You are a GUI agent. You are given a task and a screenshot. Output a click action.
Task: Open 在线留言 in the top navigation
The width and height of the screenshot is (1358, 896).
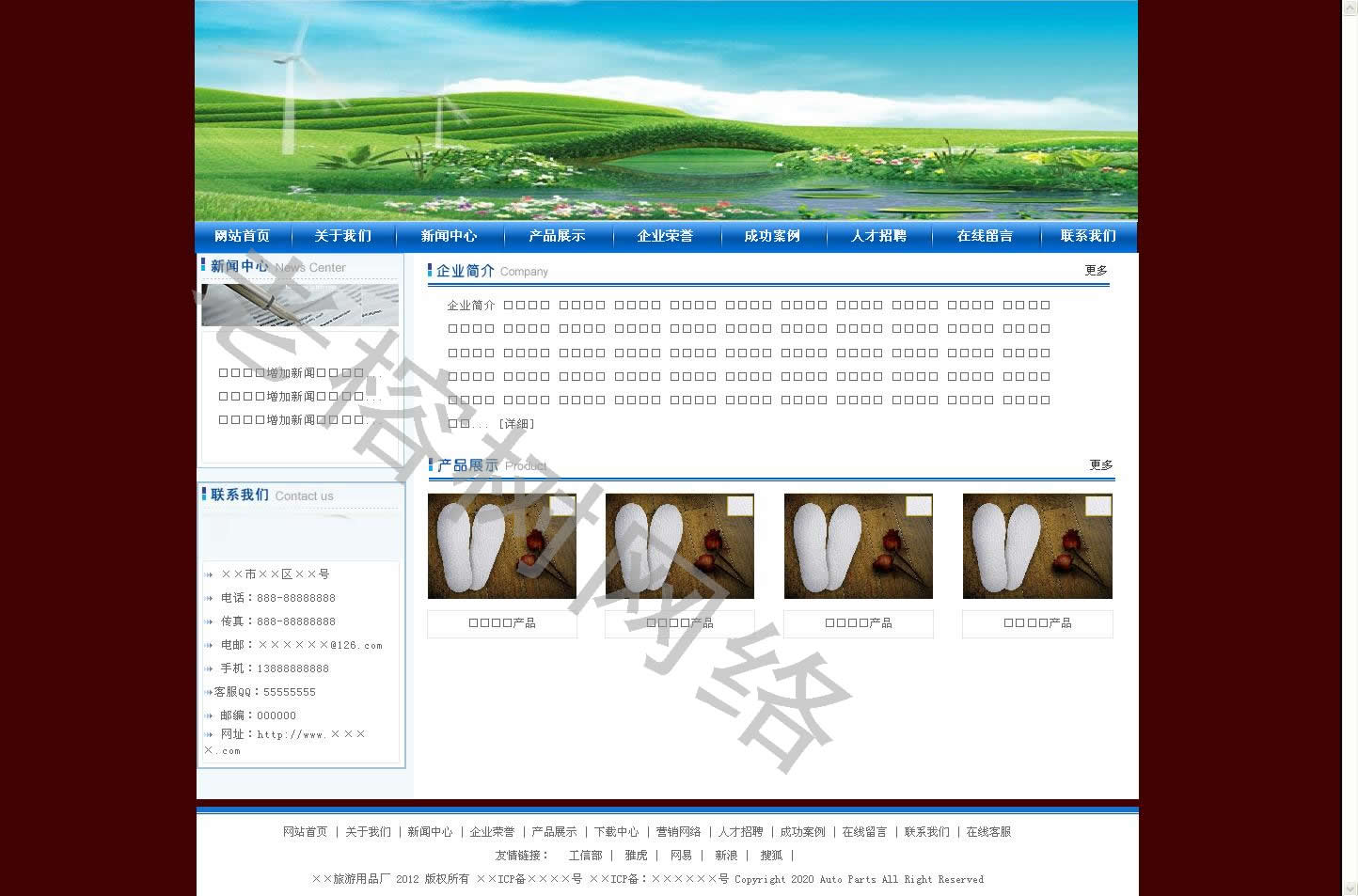tap(985, 236)
